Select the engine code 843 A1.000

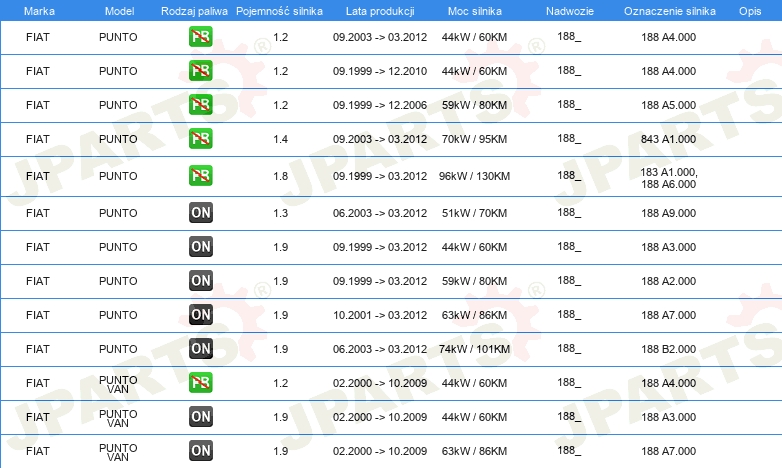pos(668,139)
